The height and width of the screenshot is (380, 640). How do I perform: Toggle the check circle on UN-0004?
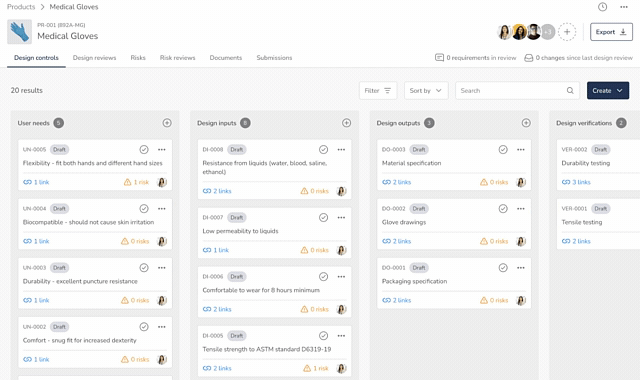(144, 209)
